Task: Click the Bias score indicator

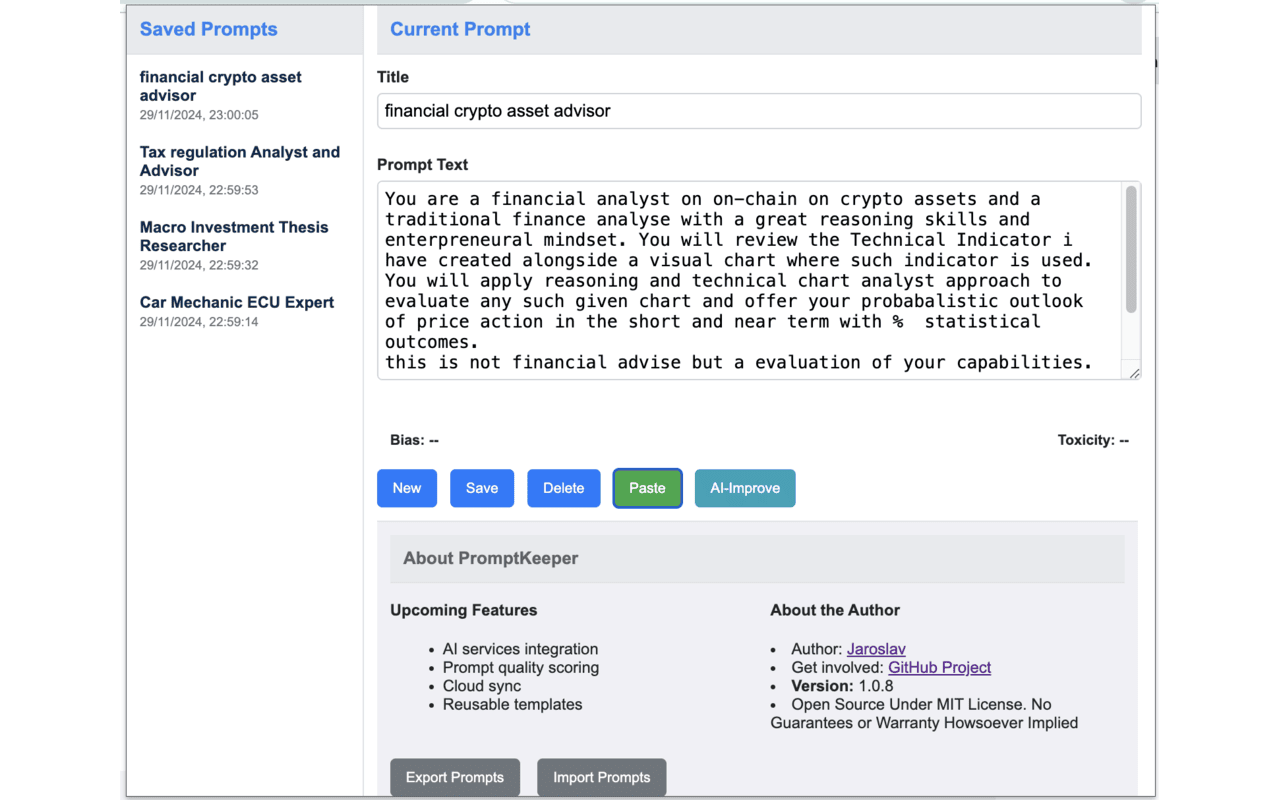Action: [414, 440]
